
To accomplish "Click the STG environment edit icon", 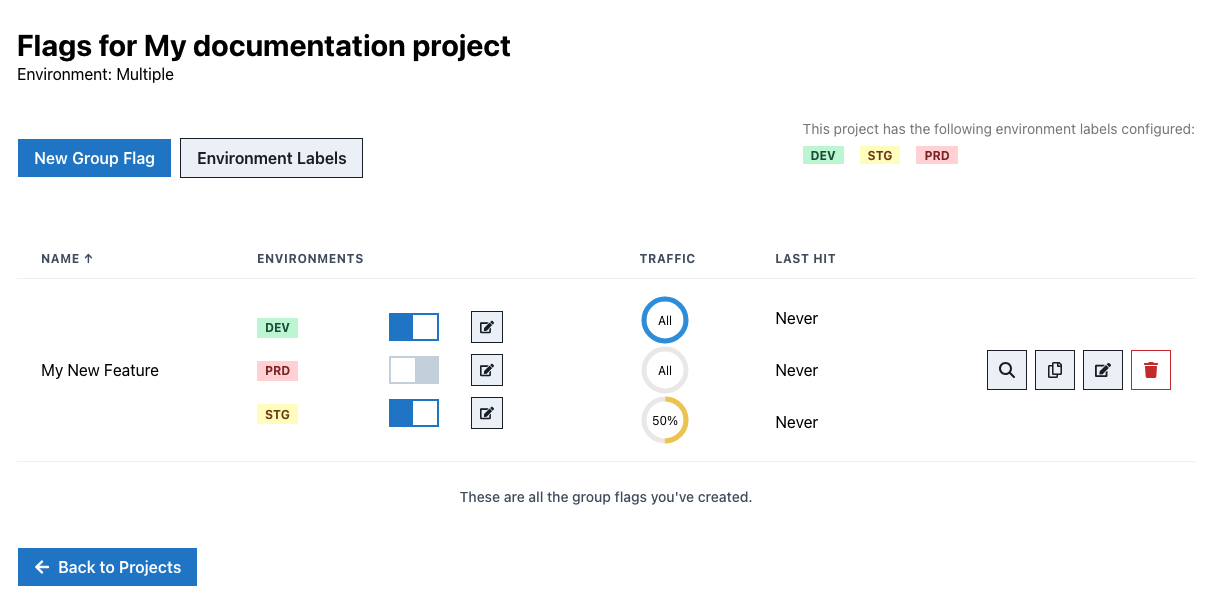I will click(487, 413).
